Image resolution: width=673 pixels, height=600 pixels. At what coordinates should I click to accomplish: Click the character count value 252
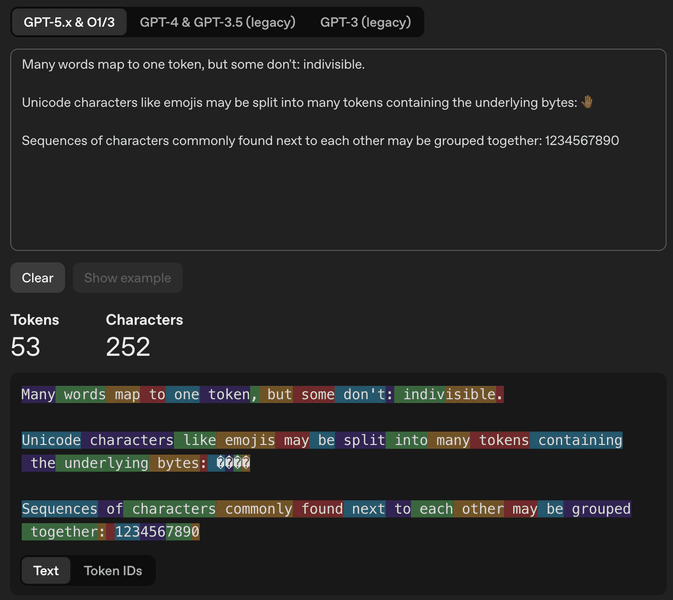tap(128, 346)
